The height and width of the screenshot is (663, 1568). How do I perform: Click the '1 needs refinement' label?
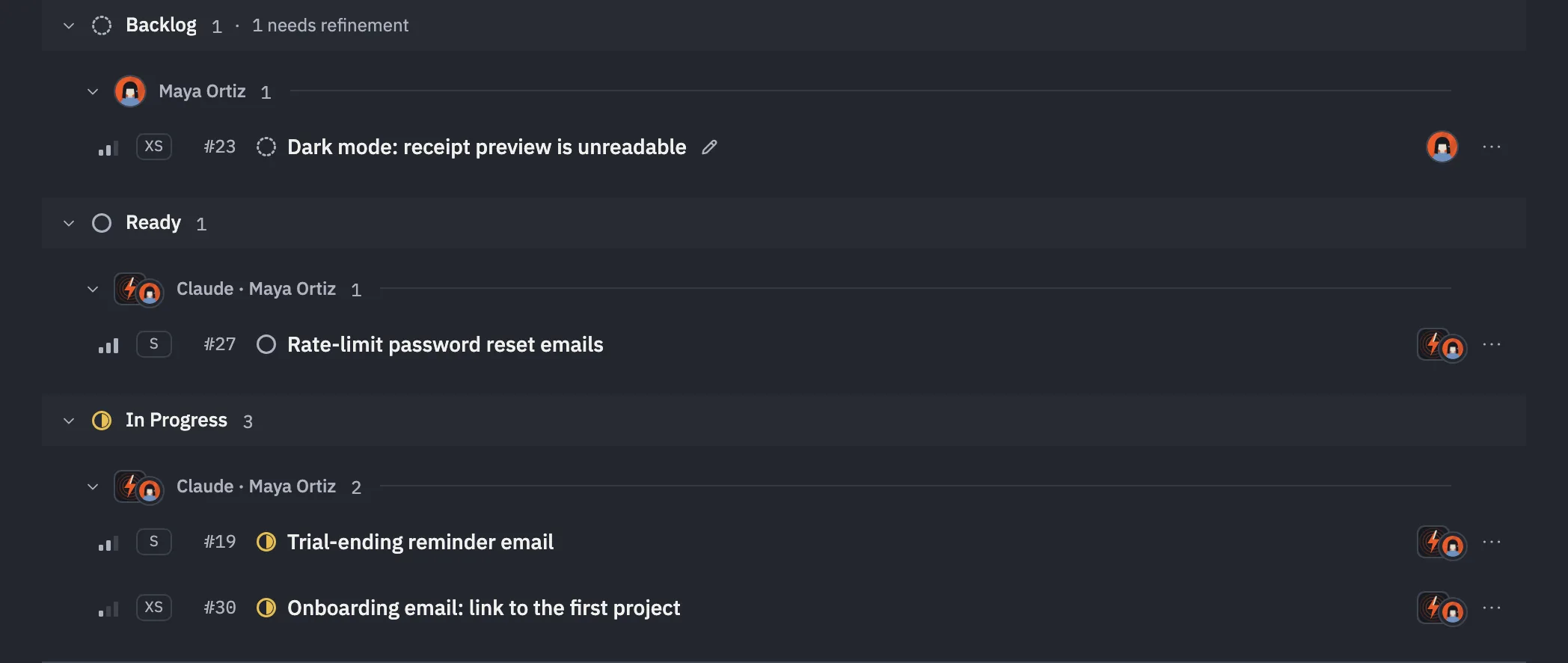[x=330, y=25]
